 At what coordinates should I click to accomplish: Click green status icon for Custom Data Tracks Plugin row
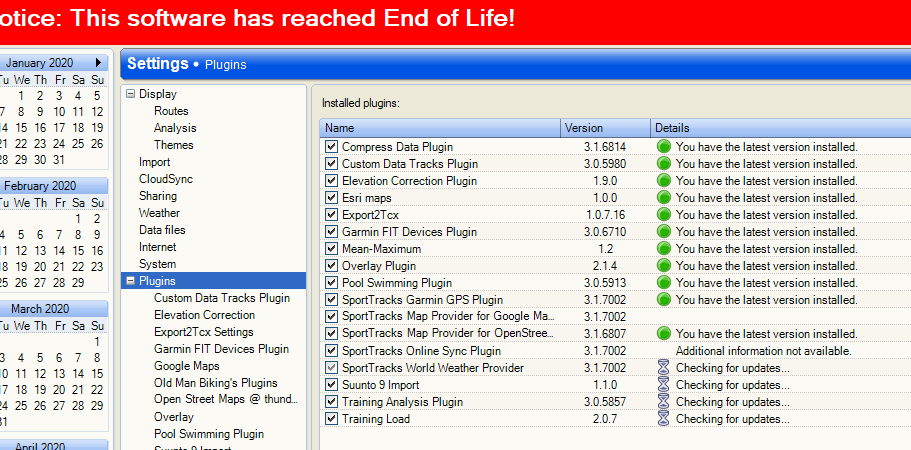pyautogui.click(x=663, y=164)
